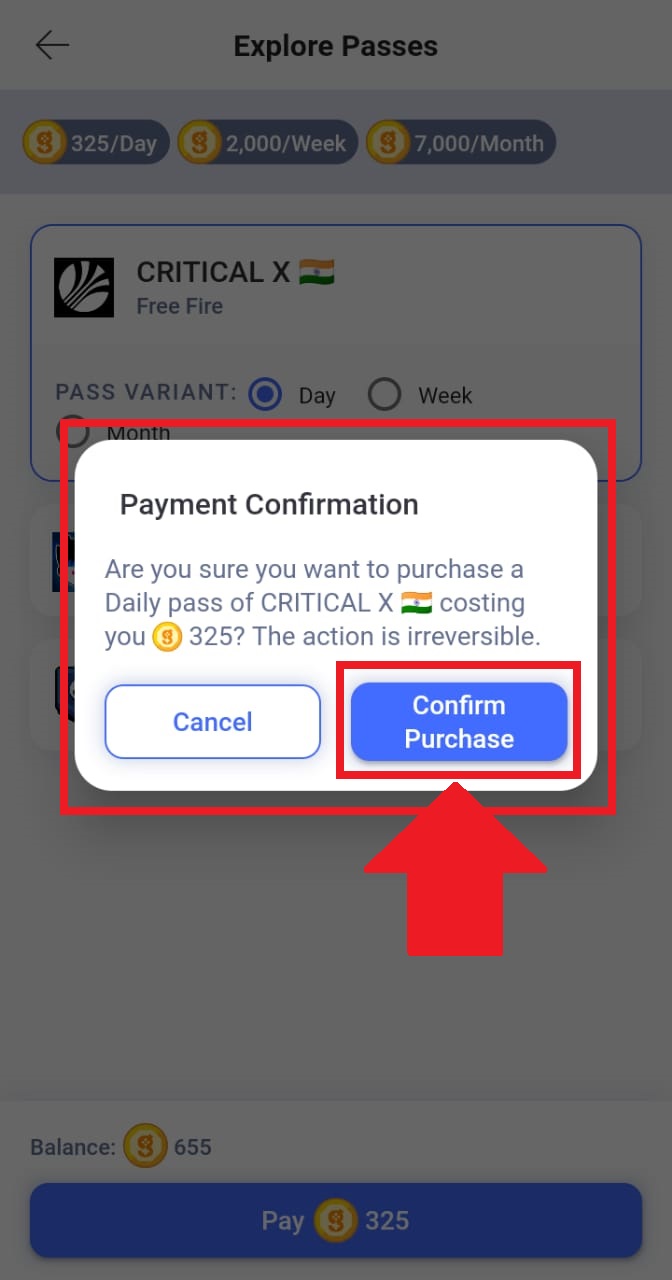672x1280 pixels.
Task: Tap the coin icon in 325/Day chip
Action: [44, 143]
